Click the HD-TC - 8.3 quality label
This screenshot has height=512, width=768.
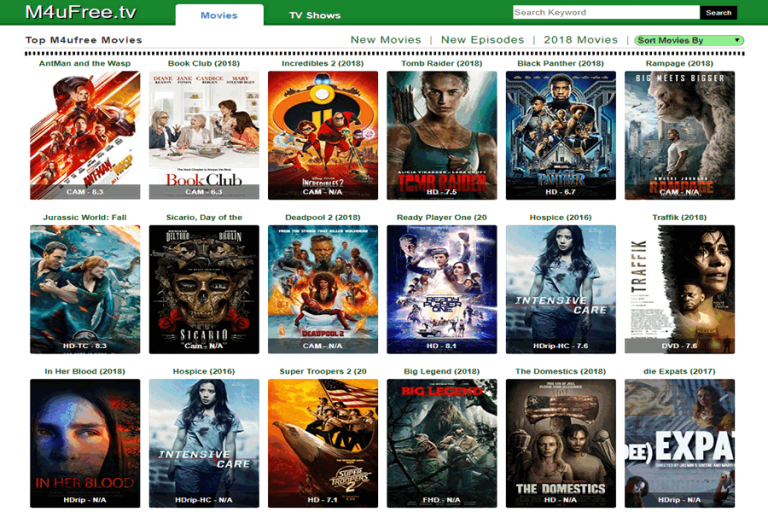point(85,345)
